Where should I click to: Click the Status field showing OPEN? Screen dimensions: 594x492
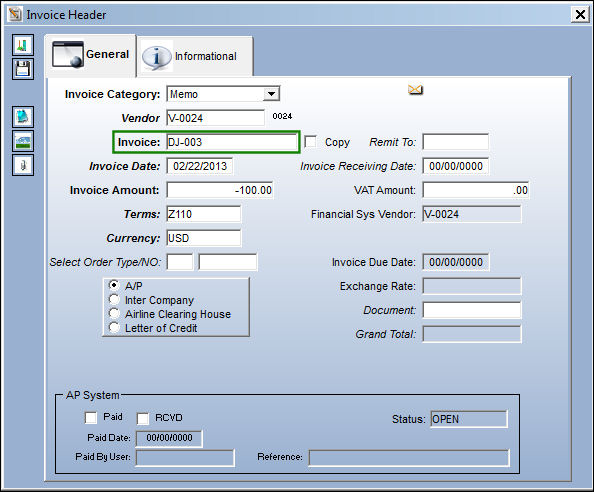coord(469,419)
